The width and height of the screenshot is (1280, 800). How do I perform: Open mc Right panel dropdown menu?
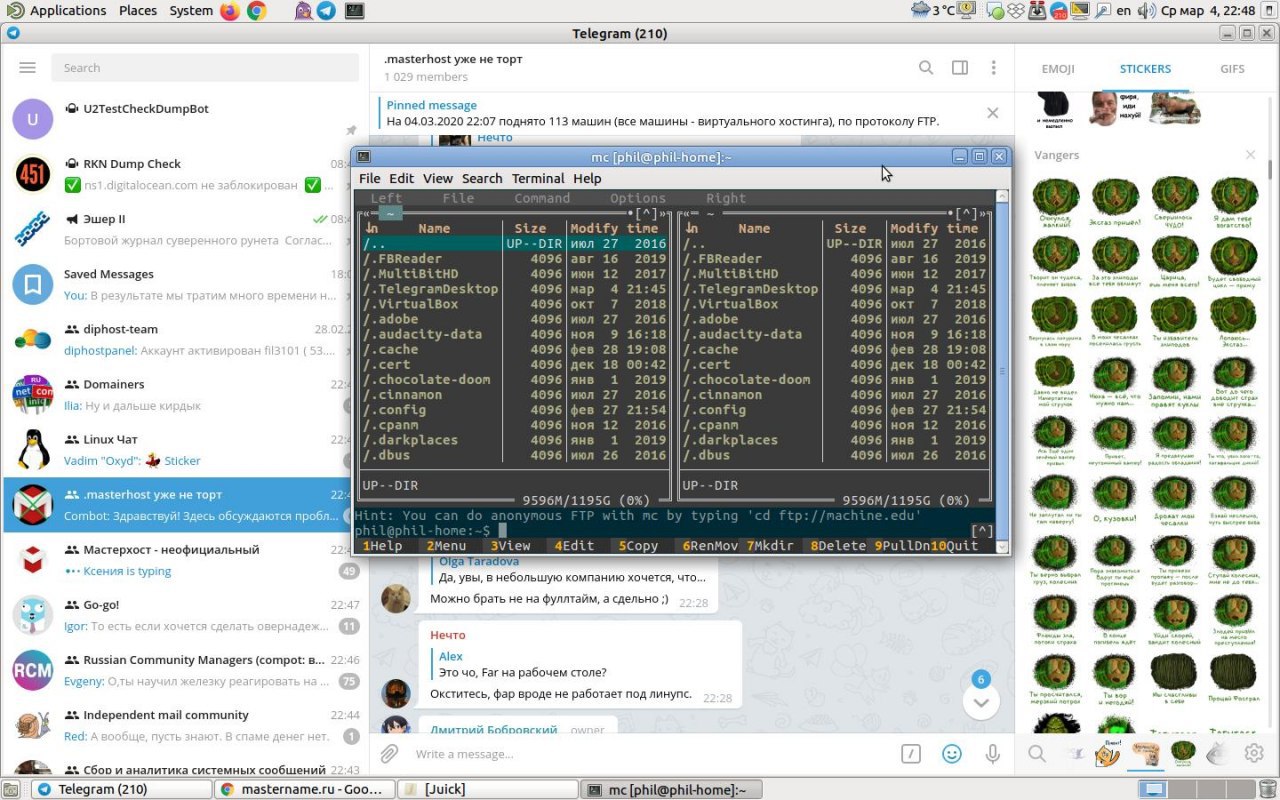(x=726, y=198)
